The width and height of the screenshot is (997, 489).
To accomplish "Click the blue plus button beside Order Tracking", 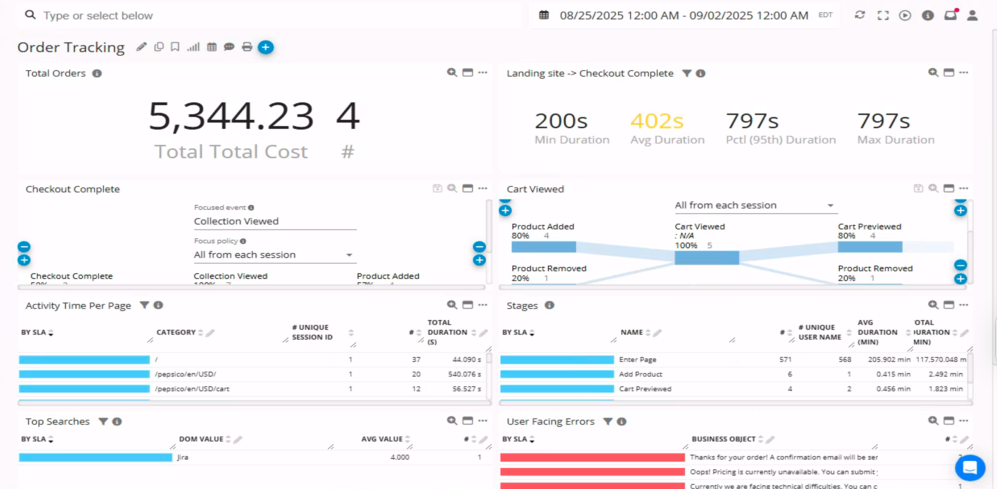I will click(x=266, y=47).
